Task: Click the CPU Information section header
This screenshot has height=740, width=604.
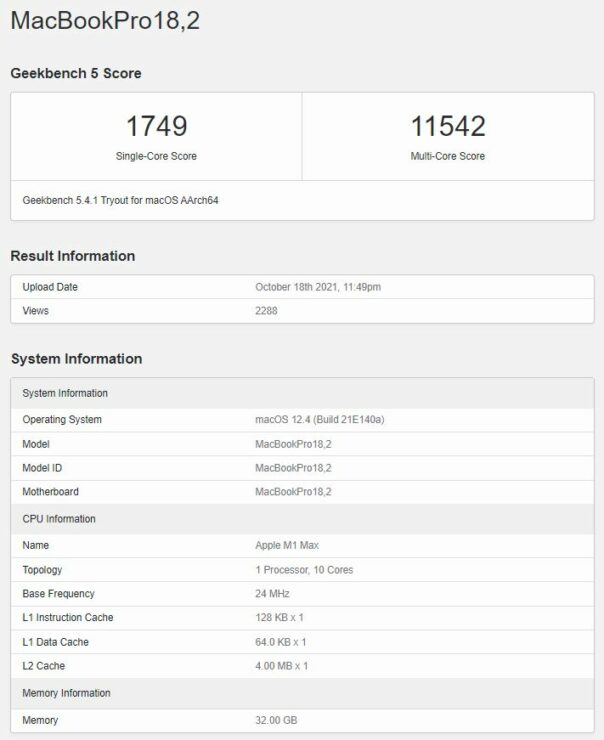Action: tap(302, 519)
